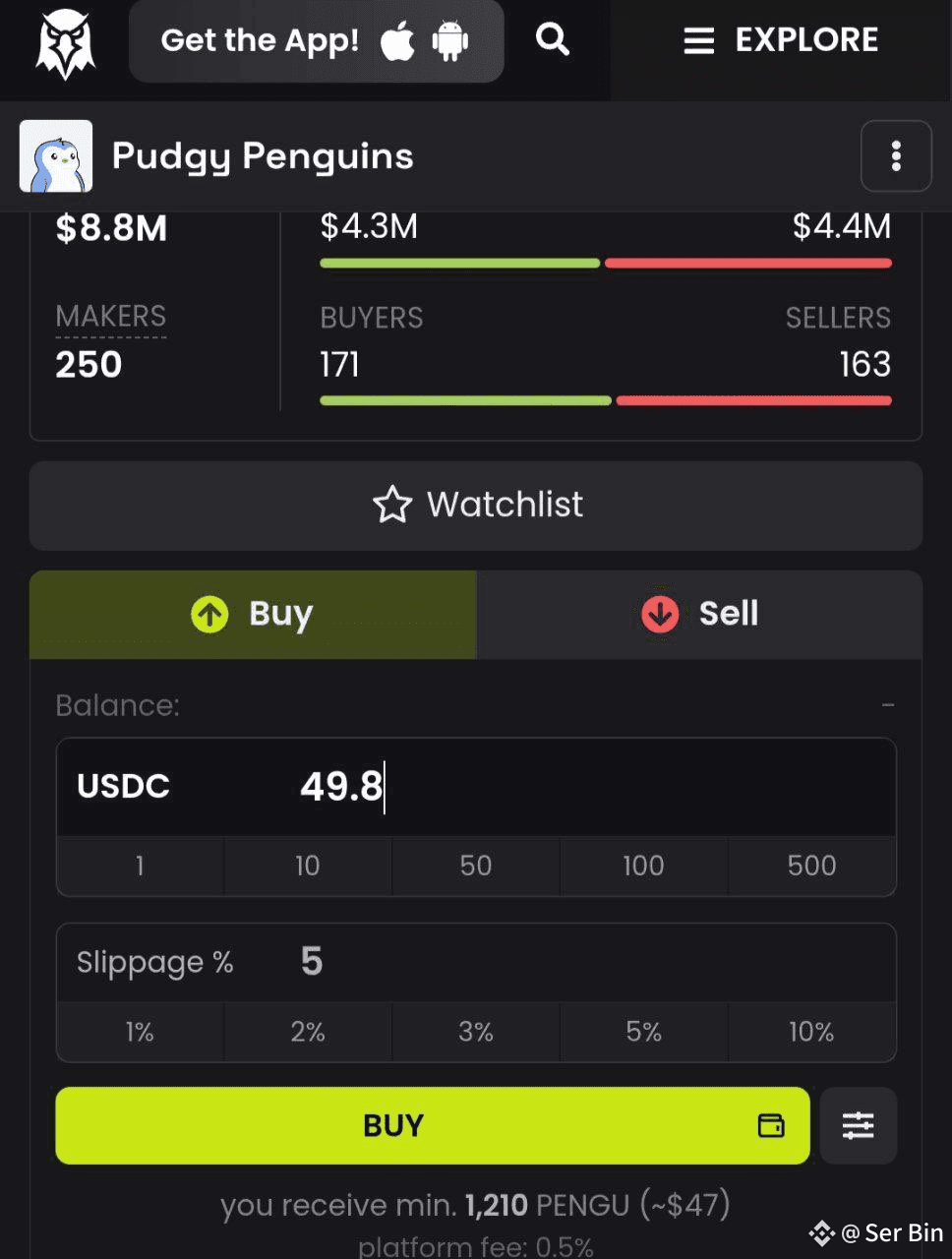Open the search magnifier icon
Viewport: 952px width, 1259px height.
pos(553,40)
